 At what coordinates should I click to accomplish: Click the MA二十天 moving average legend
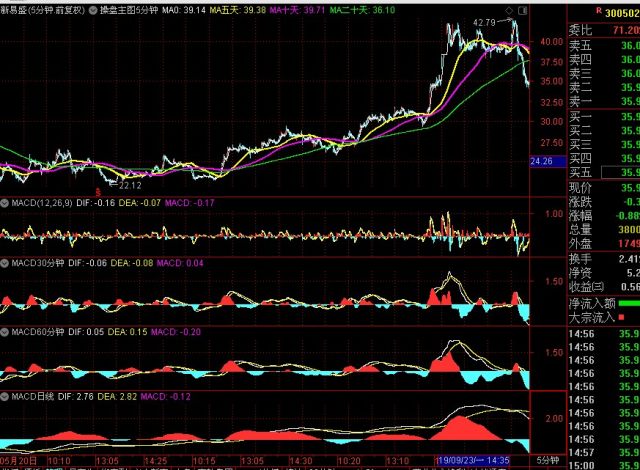(363, 9)
